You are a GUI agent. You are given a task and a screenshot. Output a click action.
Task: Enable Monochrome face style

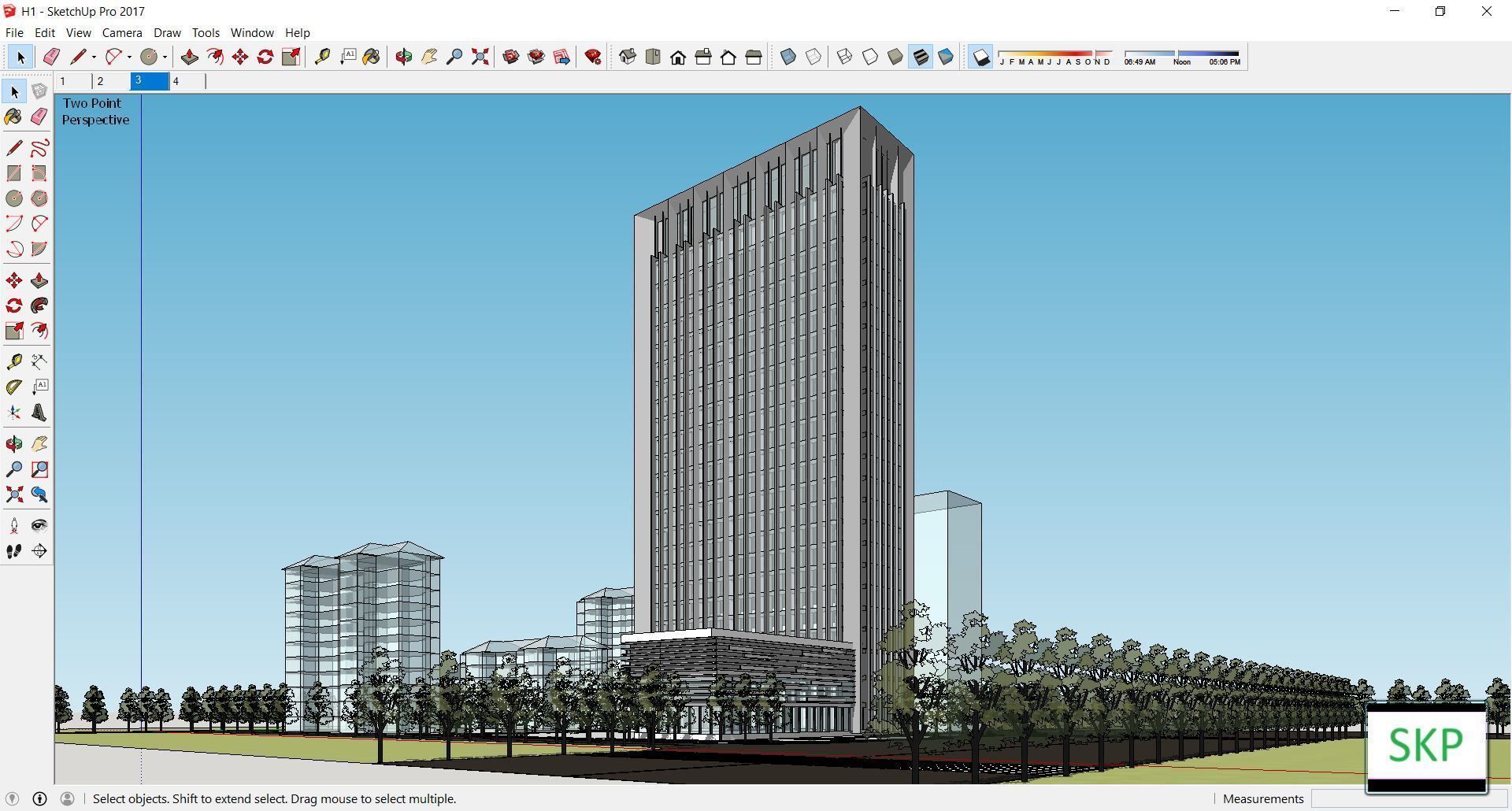[946, 57]
